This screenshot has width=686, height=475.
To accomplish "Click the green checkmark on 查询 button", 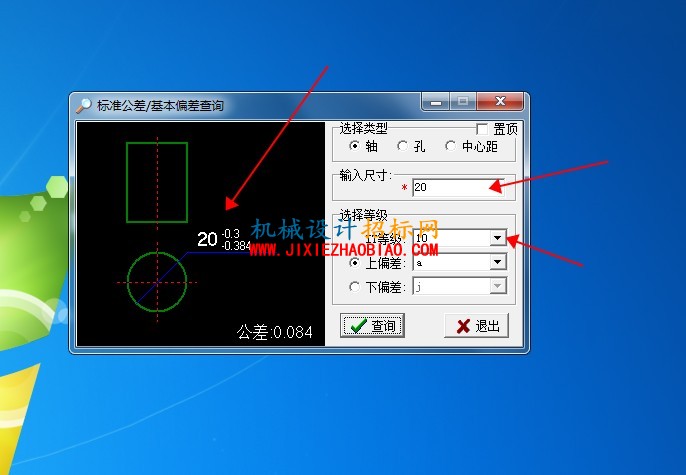I will (358, 325).
